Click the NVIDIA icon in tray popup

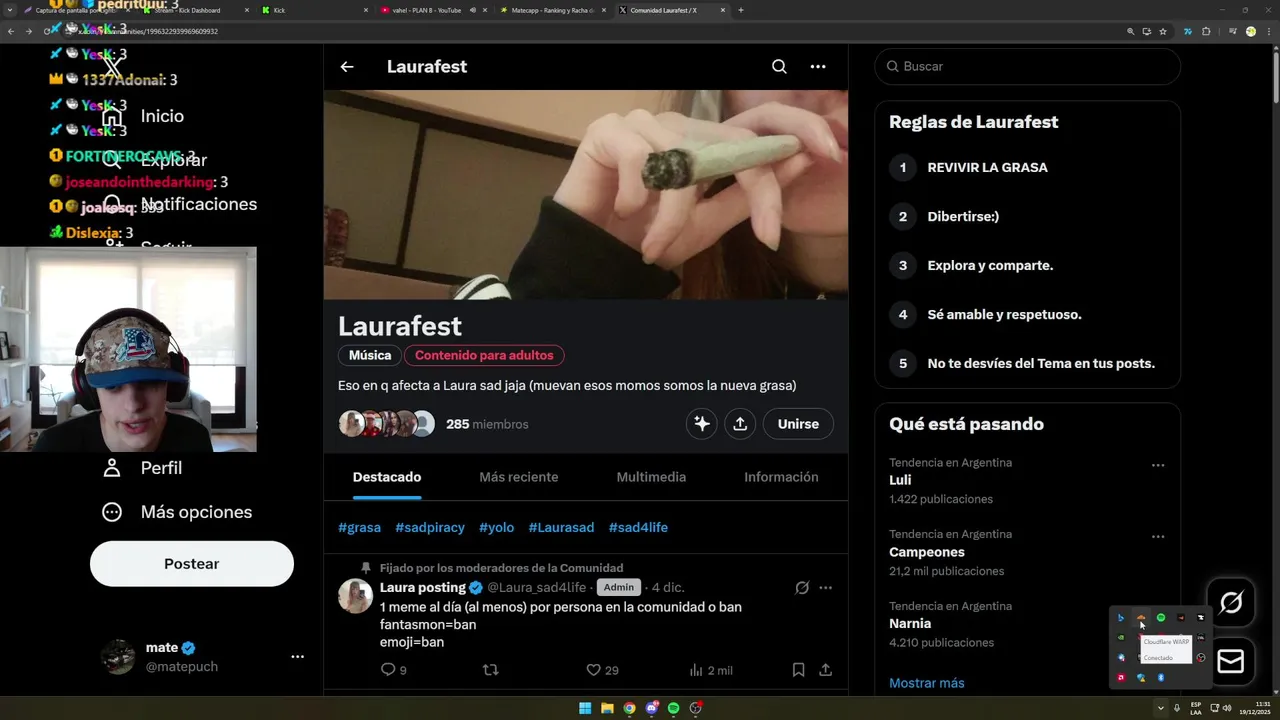[x=1121, y=638]
